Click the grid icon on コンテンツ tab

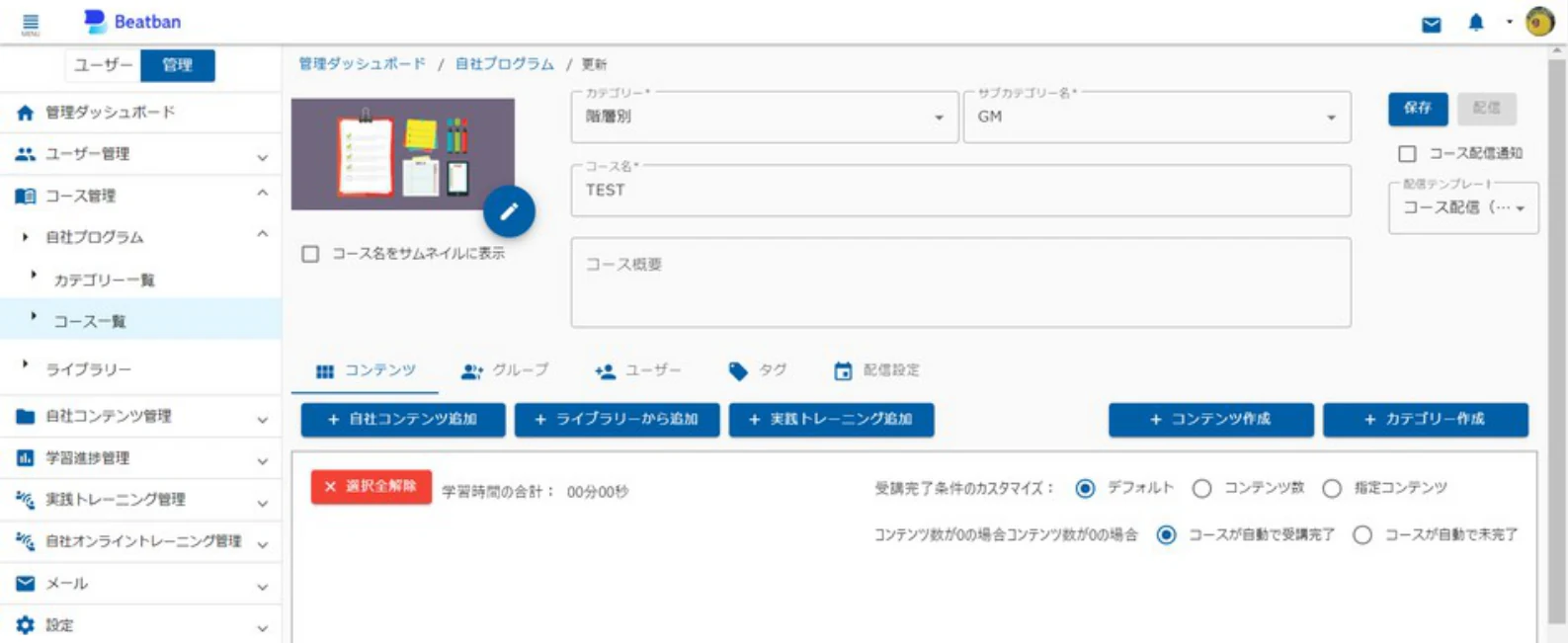click(325, 371)
